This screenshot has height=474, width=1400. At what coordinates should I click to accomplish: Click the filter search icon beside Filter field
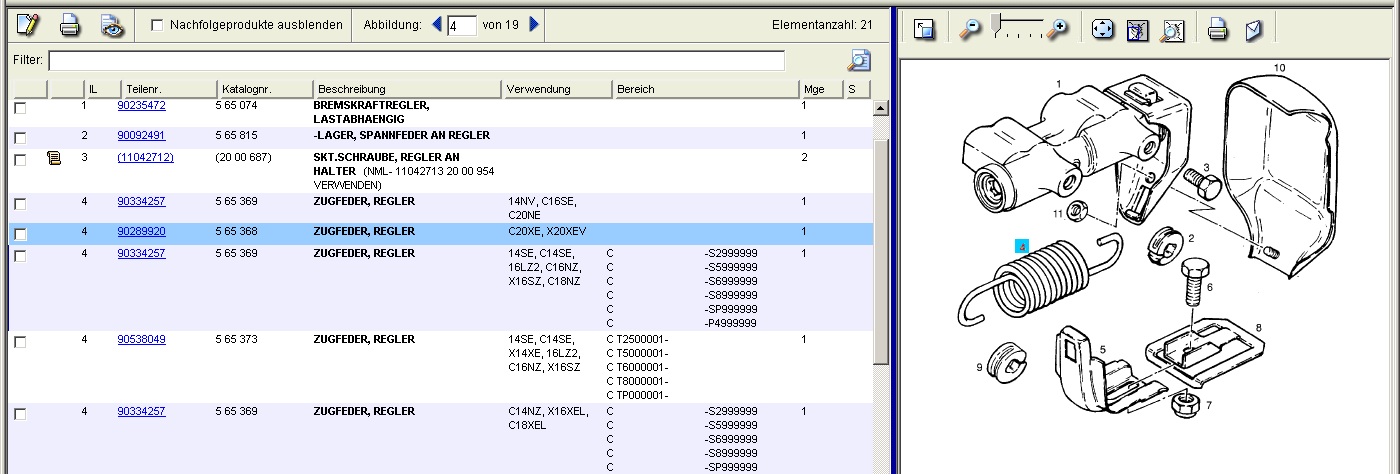859,61
